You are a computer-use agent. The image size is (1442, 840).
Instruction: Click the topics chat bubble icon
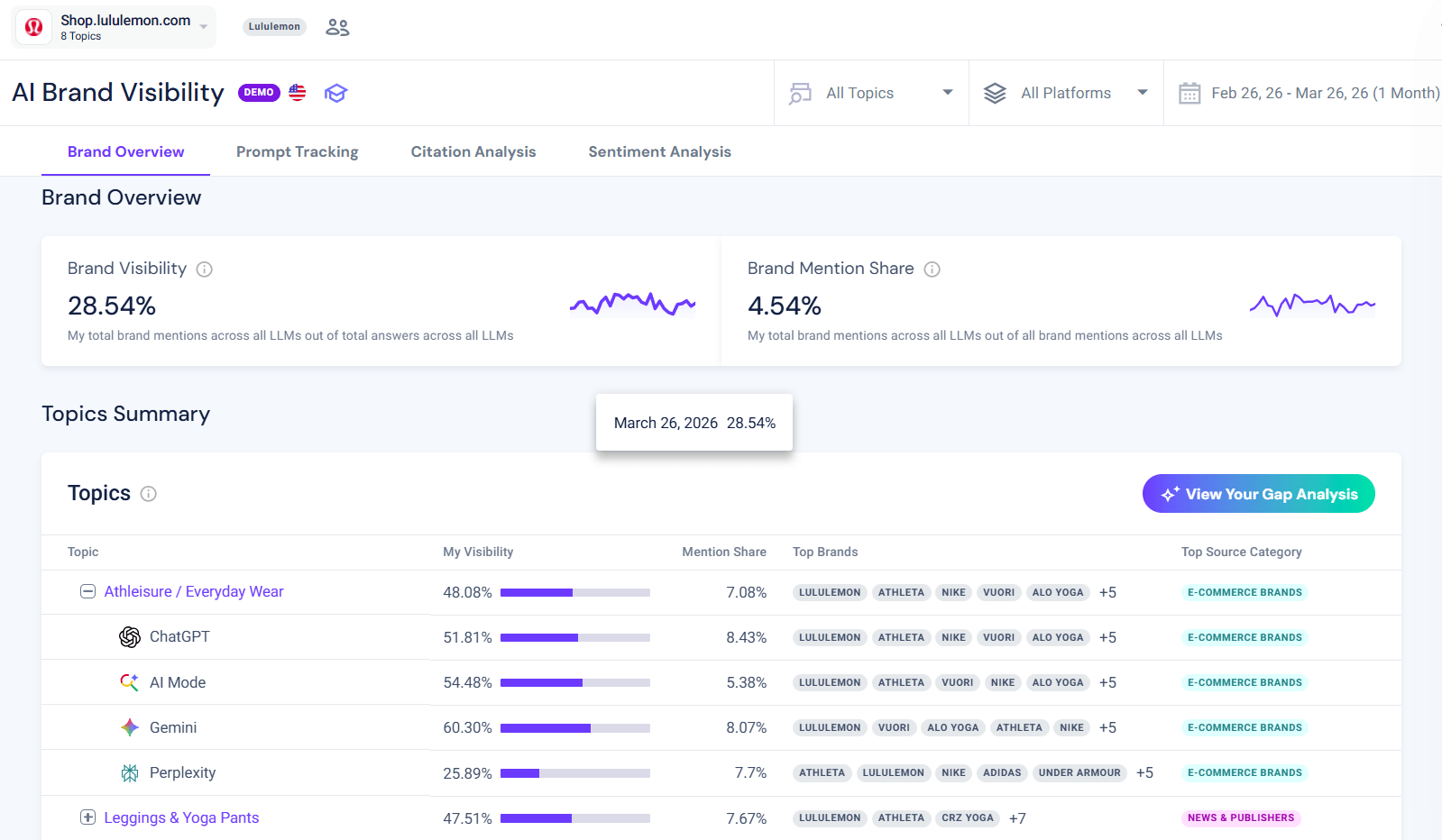(800, 93)
